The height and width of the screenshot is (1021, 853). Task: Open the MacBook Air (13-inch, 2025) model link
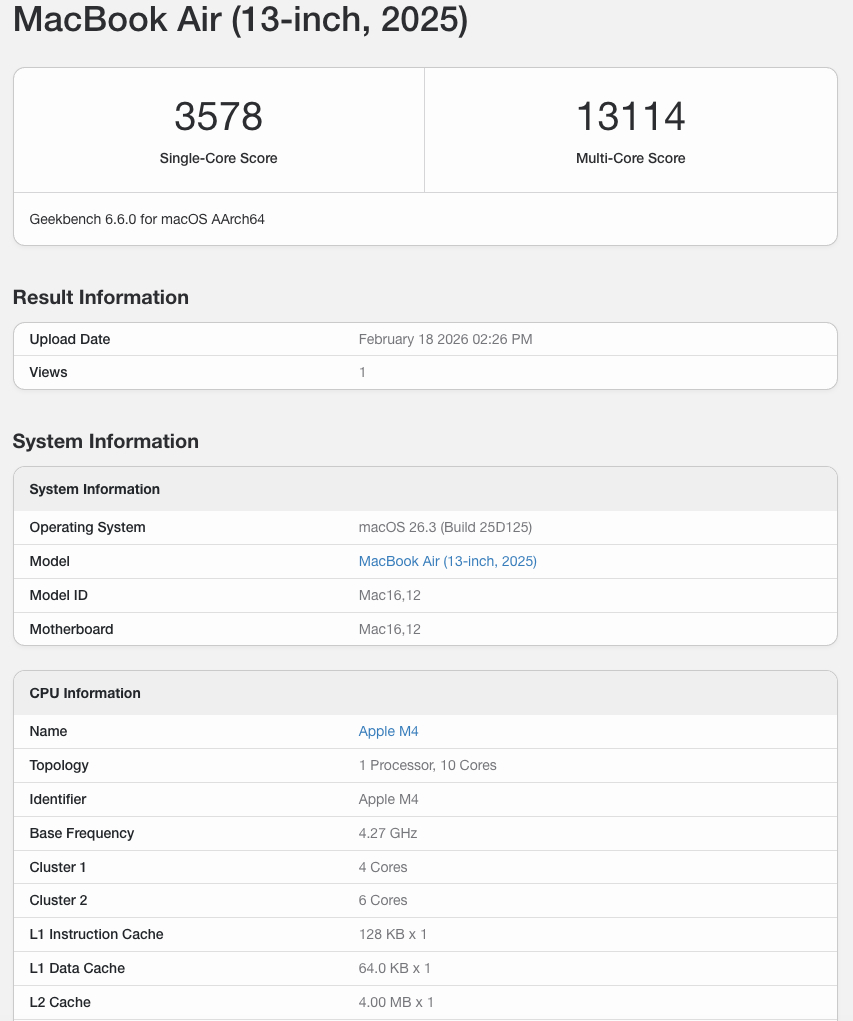(447, 561)
